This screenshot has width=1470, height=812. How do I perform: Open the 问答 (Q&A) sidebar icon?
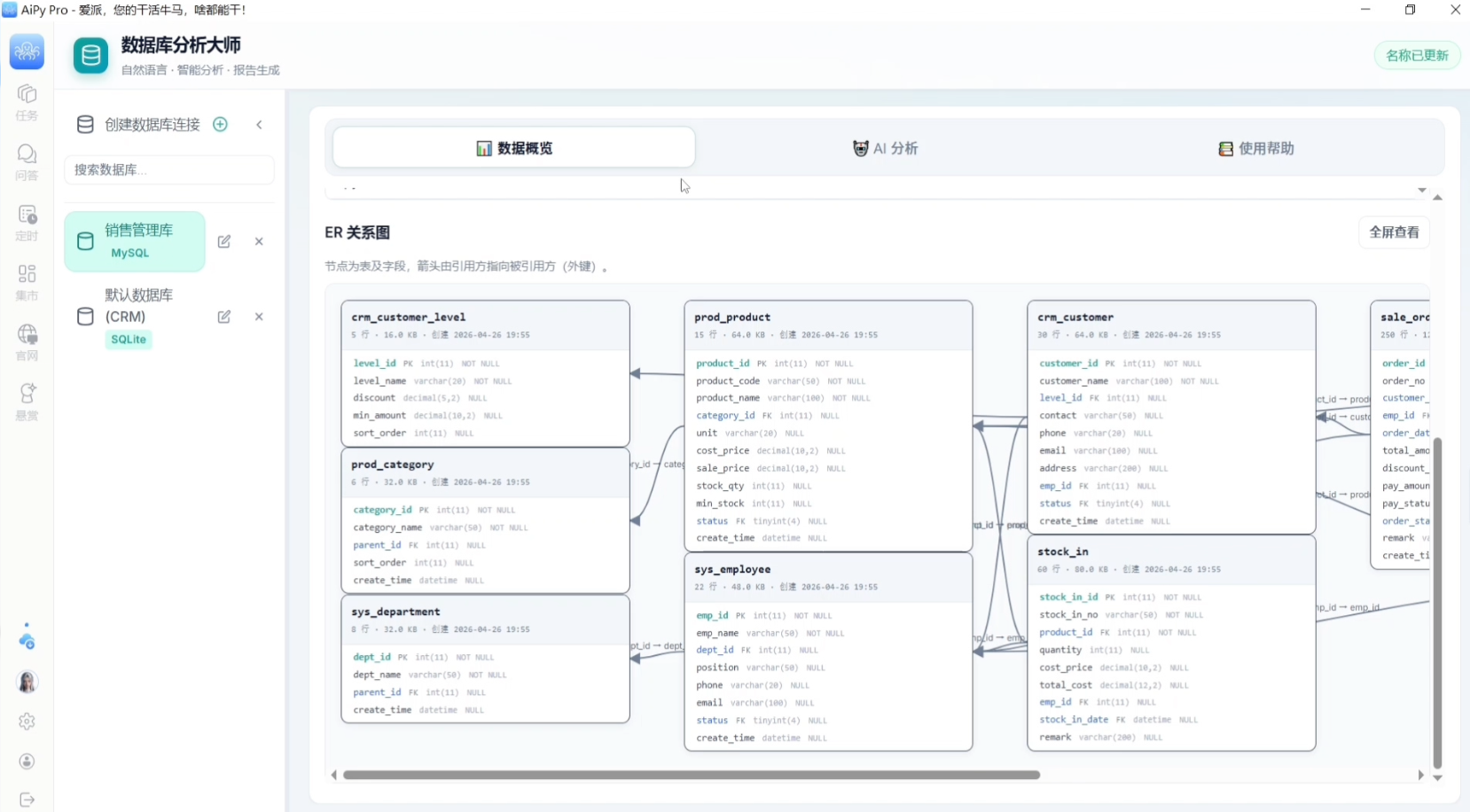(x=27, y=162)
